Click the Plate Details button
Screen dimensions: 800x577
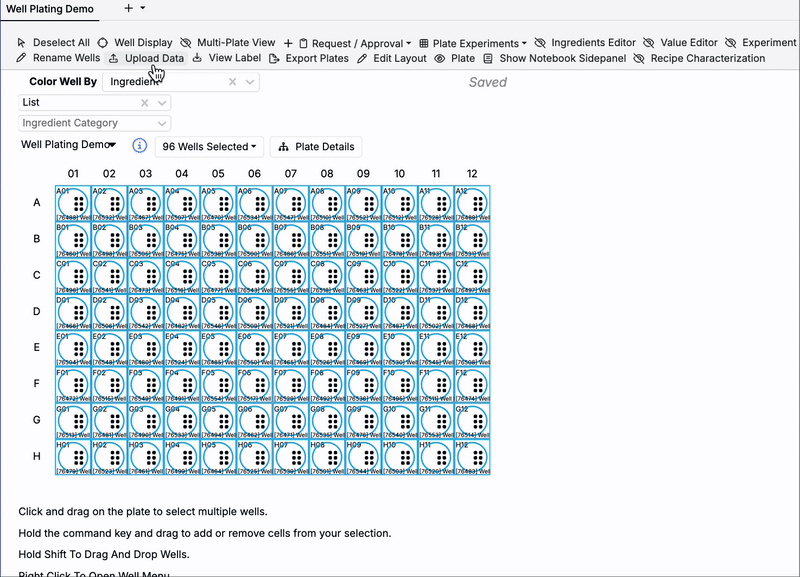[316, 146]
